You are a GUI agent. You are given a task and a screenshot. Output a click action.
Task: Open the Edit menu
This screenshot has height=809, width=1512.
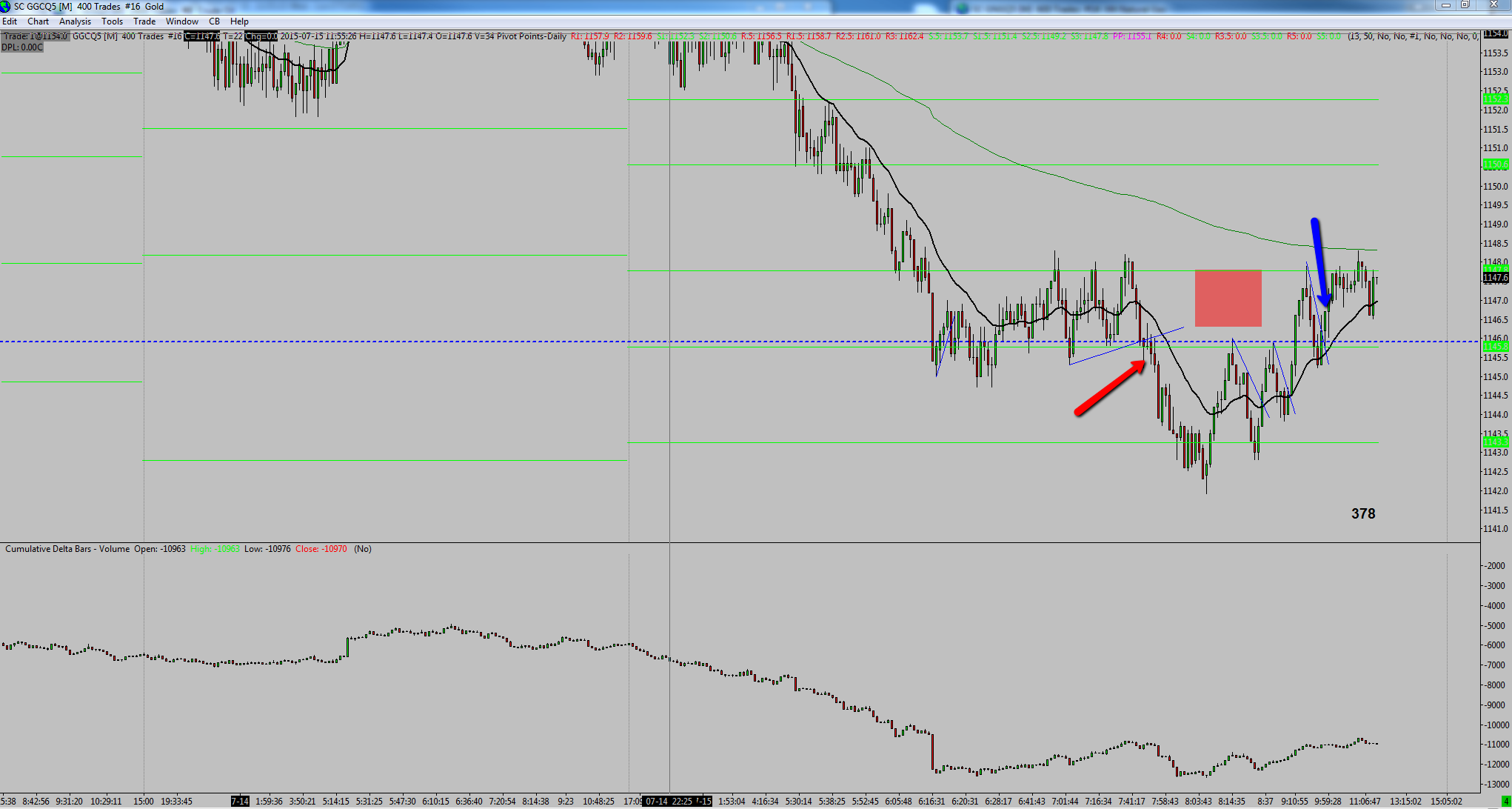(10, 21)
